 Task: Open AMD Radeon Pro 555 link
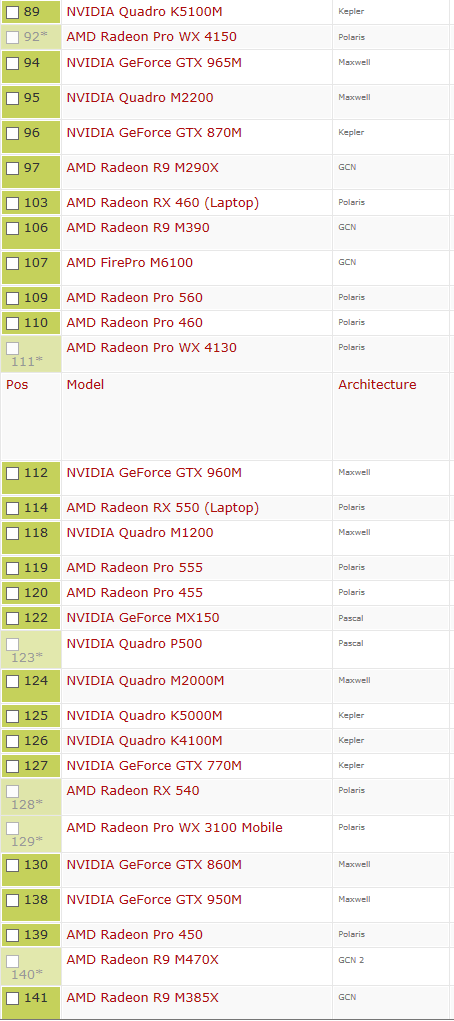(x=134, y=568)
